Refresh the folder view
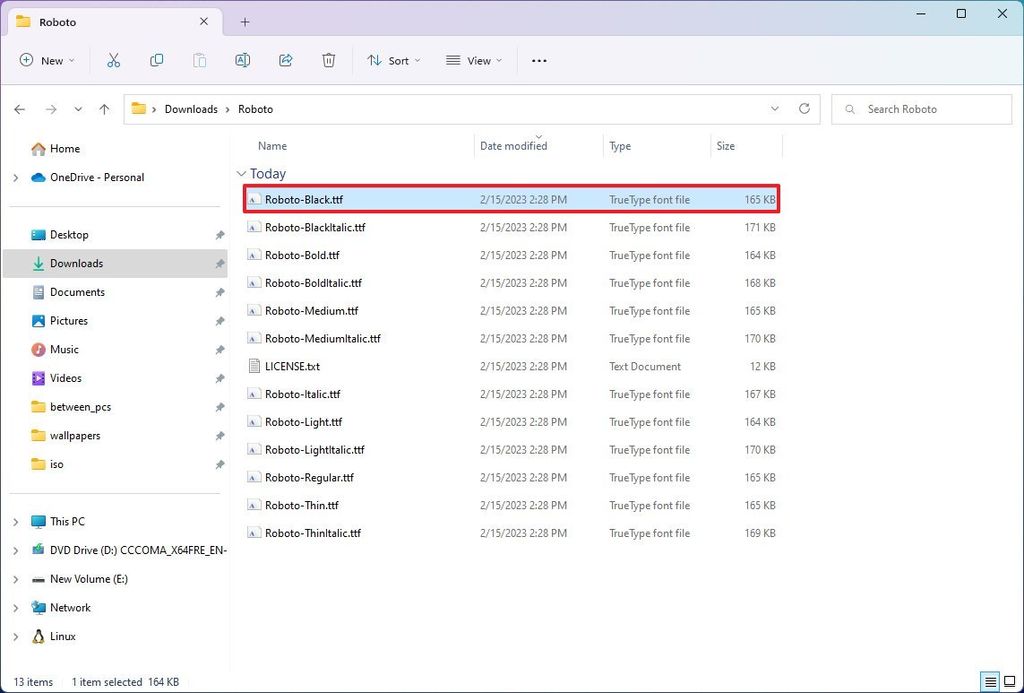Screen dimensions: 1024x693 (805, 108)
